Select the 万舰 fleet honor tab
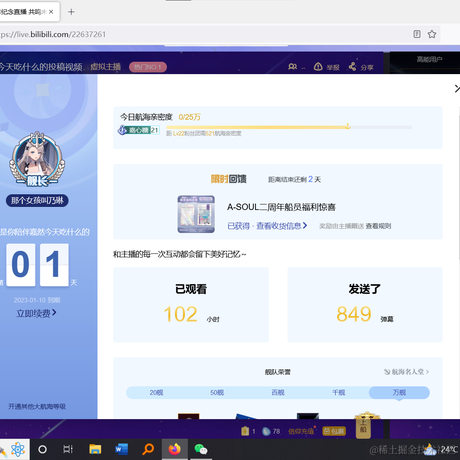 click(x=399, y=393)
